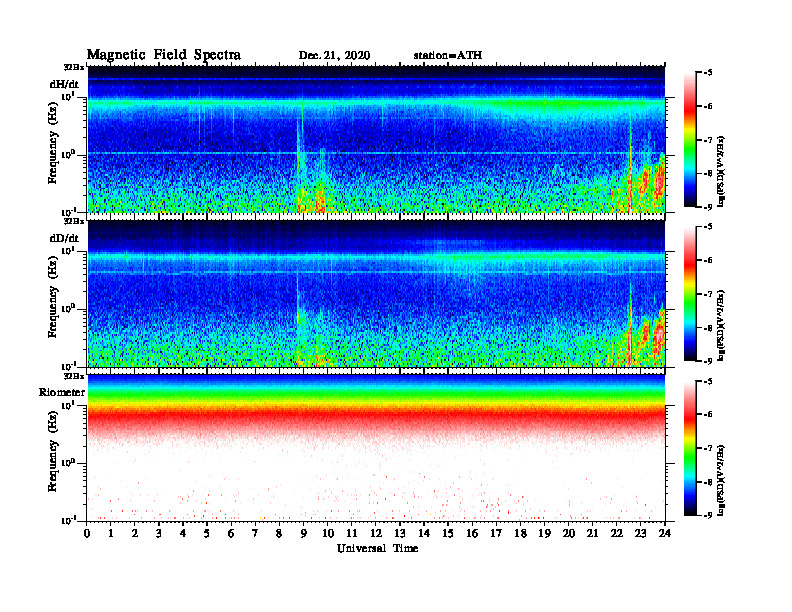
Task: Select the date text "Dec. 21, 2020"
Action: point(334,56)
